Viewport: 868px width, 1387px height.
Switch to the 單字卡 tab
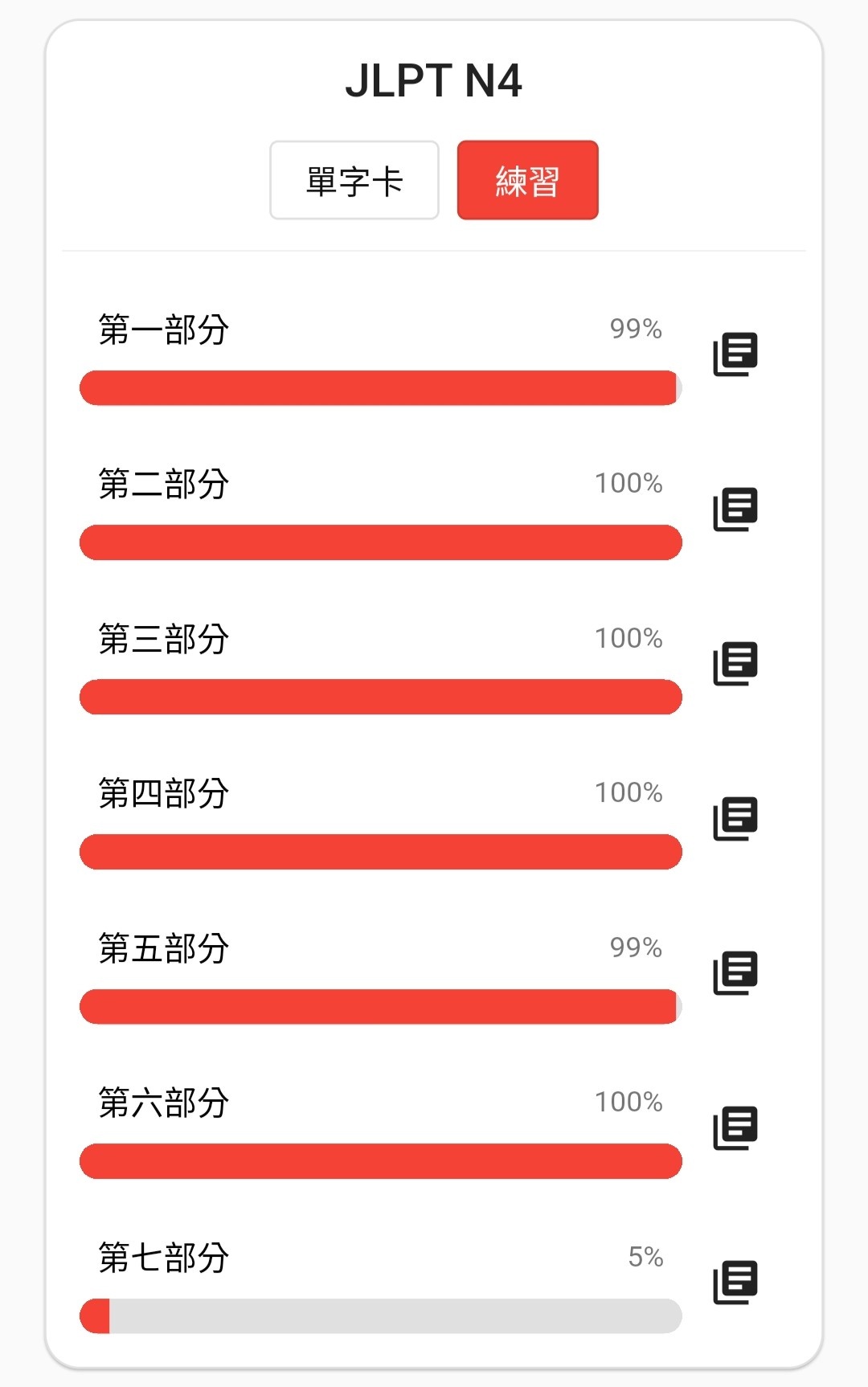click(354, 180)
